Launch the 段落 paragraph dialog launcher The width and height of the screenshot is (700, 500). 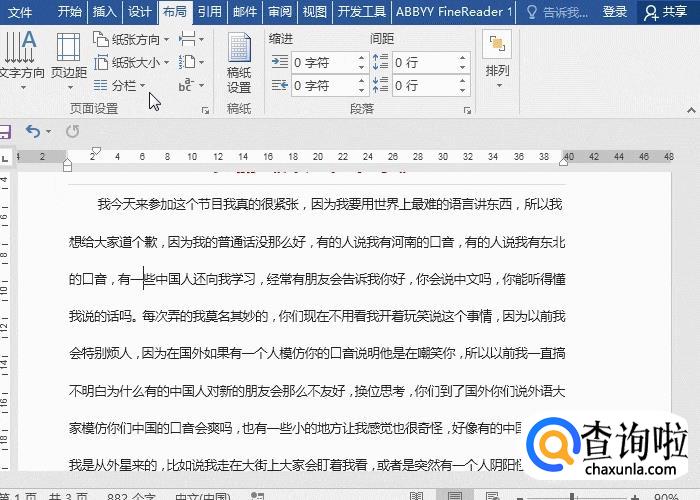(x=467, y=110)
